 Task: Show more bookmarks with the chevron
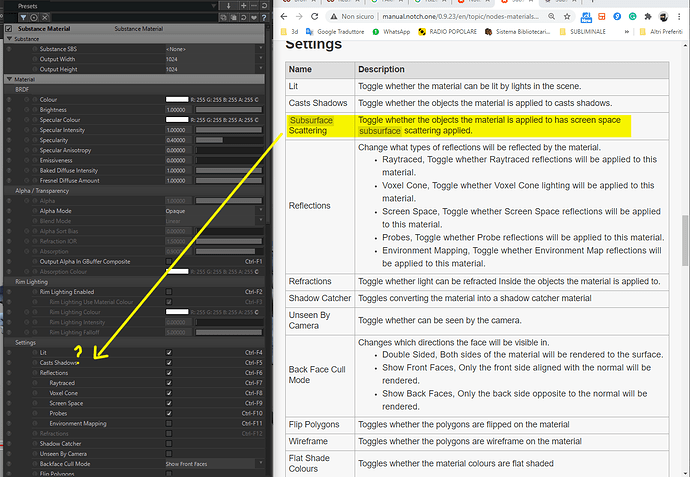click(x=627, y=32)
